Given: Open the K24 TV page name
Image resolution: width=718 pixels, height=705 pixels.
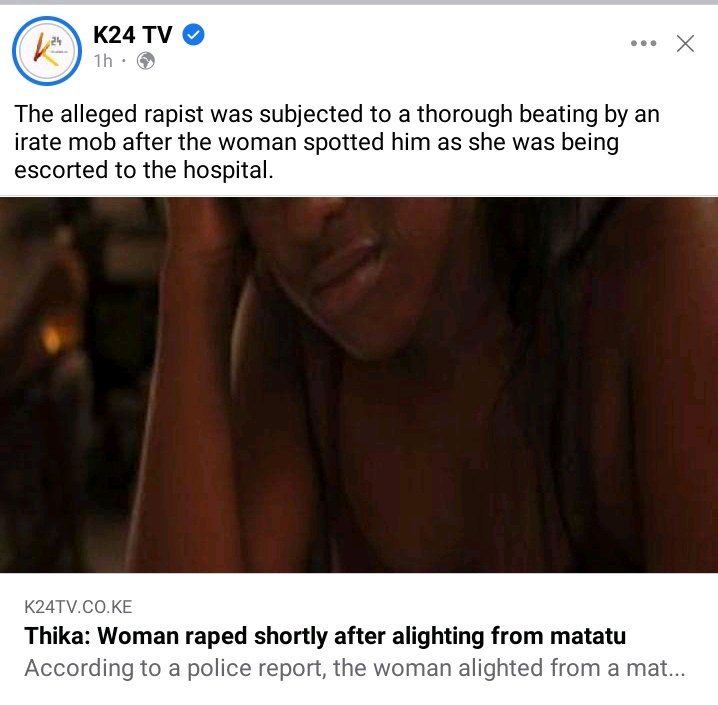Looking at the screenshot, I should point(133,35).
